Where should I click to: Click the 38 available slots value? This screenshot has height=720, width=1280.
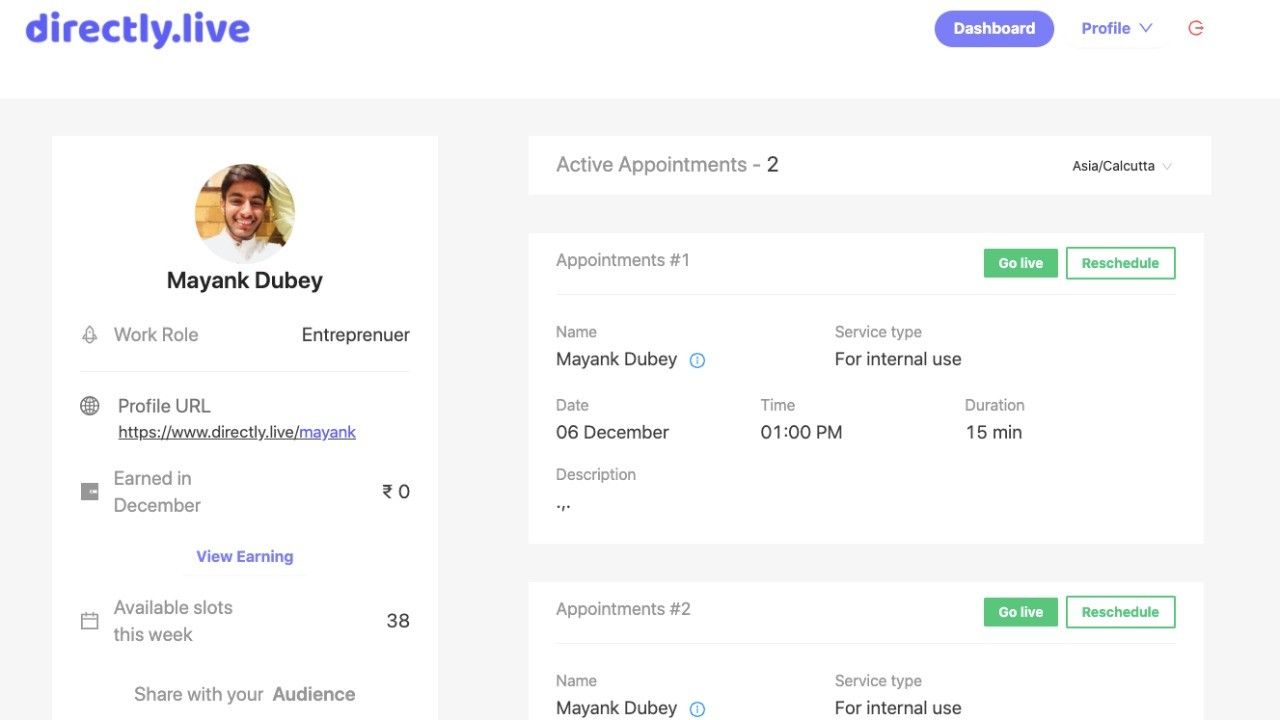(398, 621)
